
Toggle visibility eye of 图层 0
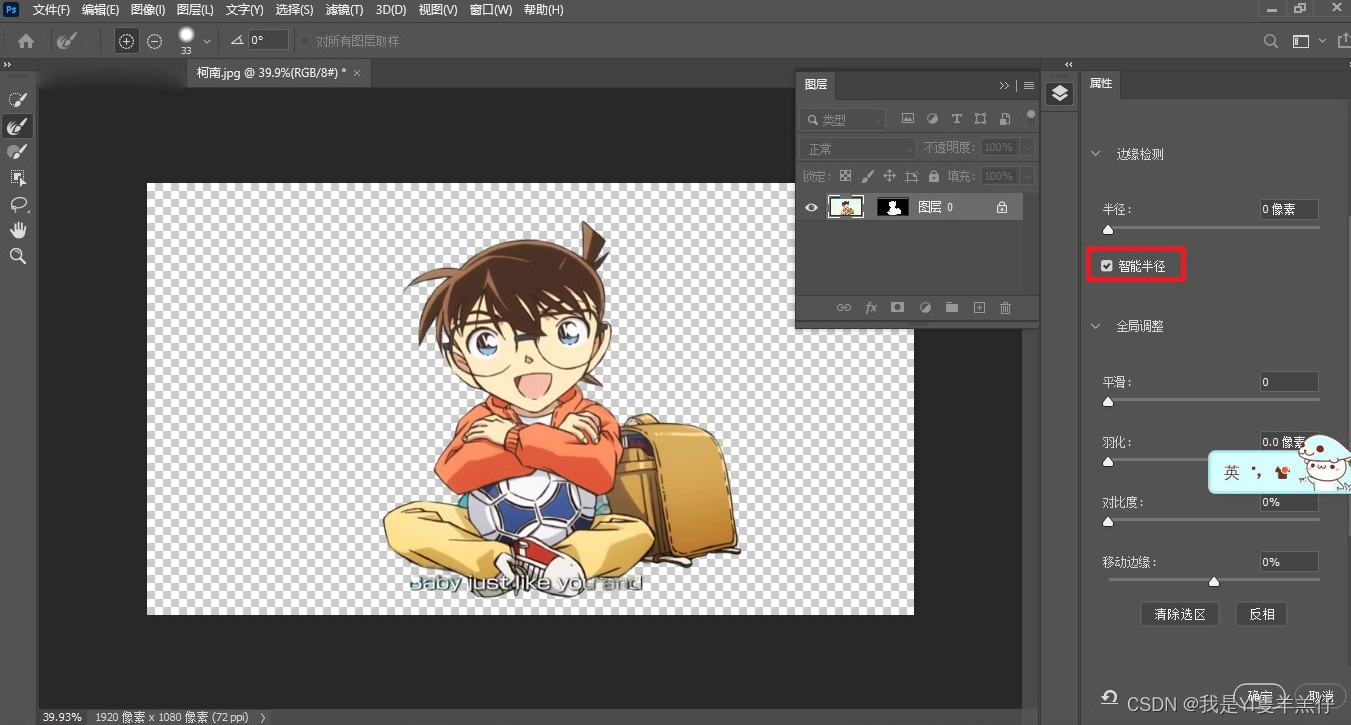pos(811,207)
